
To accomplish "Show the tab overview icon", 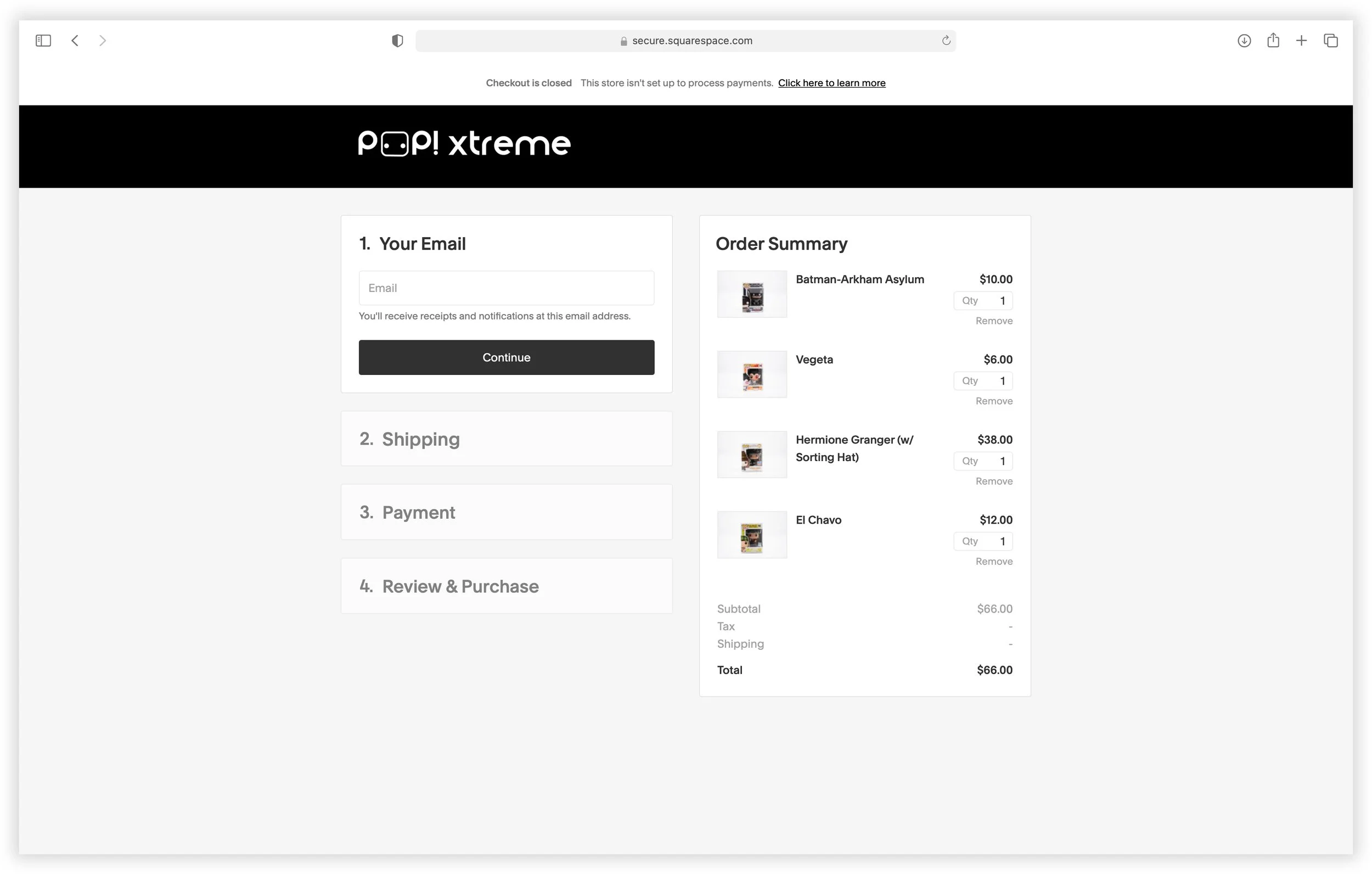I will (1331, 41).
